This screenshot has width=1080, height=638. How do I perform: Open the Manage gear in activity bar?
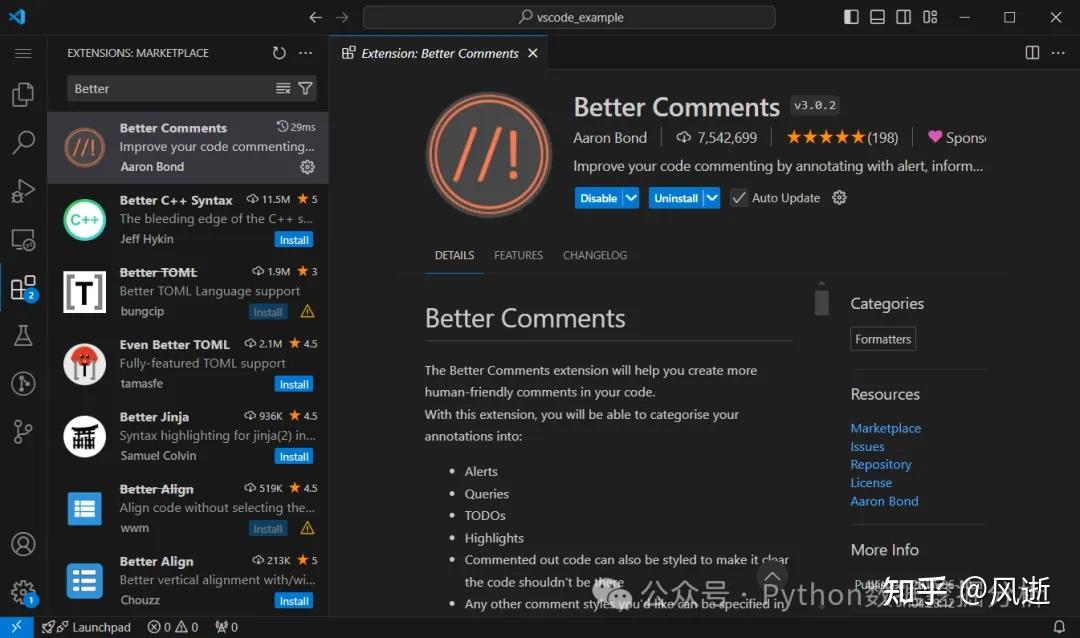point(23,592)
